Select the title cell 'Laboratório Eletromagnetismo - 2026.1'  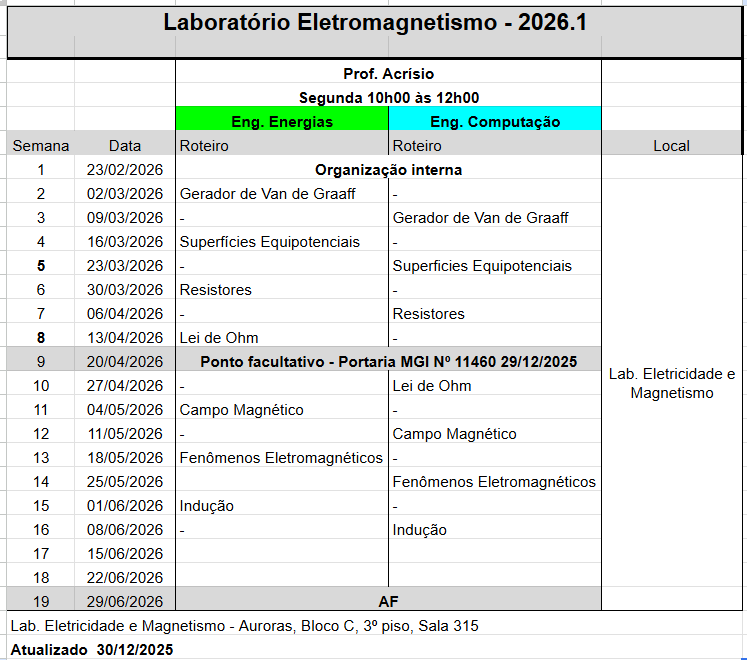tap(375, 23)
